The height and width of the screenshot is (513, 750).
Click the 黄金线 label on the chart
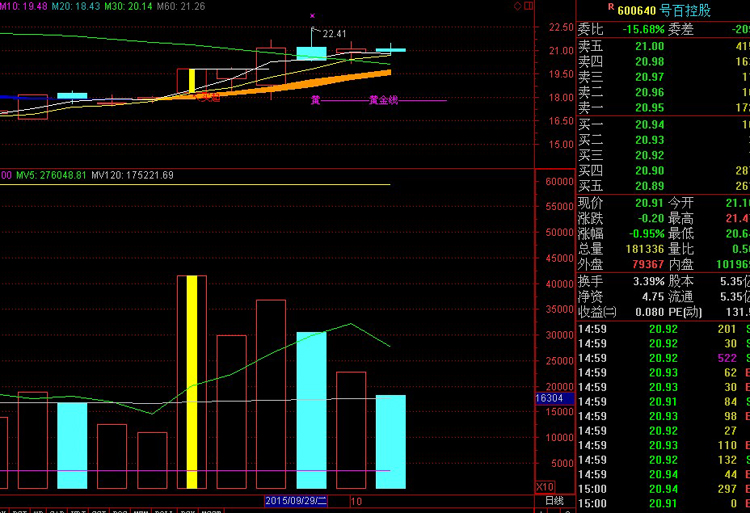click(x=383, y=100)
